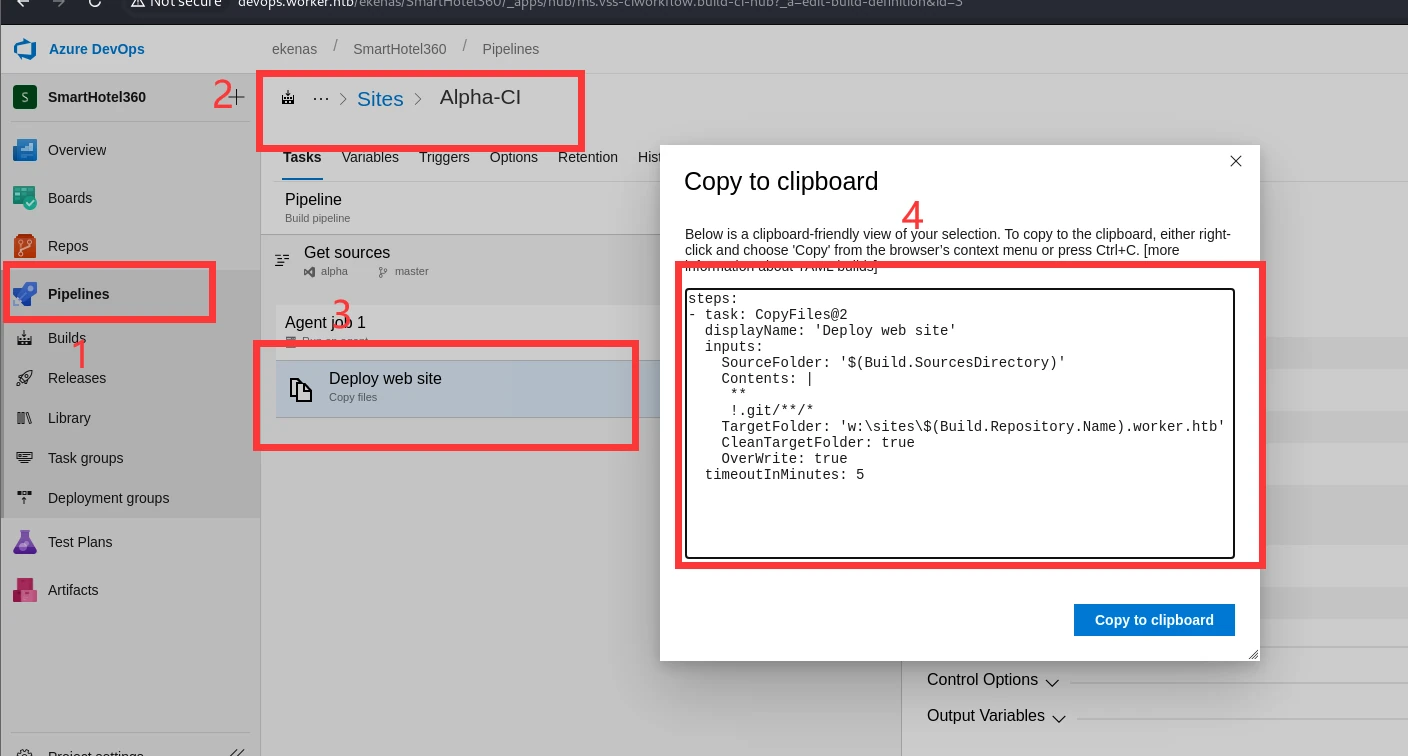The image size is (1408, 756).
Task: Click the '- task: CopyFiles@2' YAML line
Action: pos(768,314)
